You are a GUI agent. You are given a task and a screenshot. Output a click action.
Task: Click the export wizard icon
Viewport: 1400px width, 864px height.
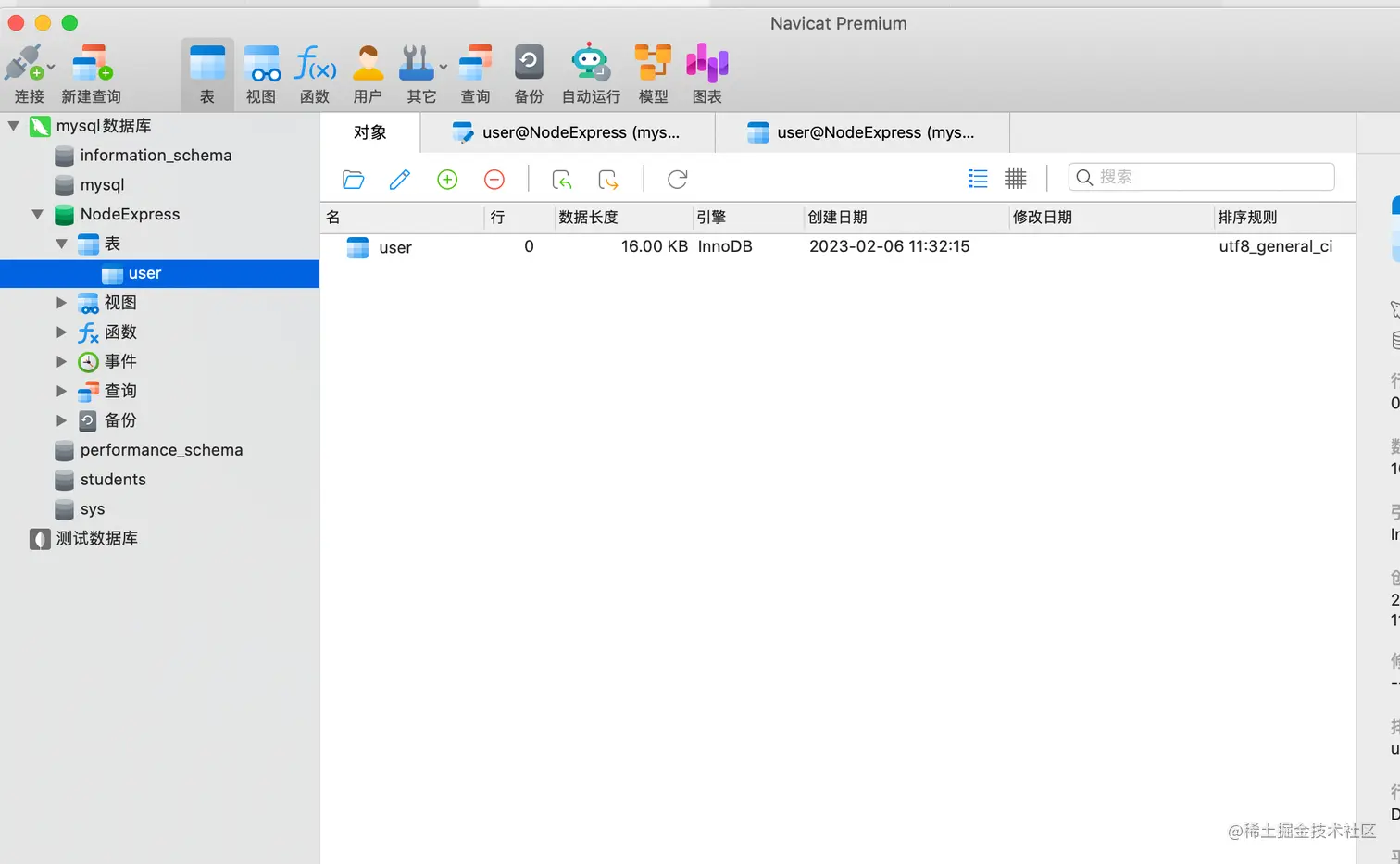[x=608, y=180]
